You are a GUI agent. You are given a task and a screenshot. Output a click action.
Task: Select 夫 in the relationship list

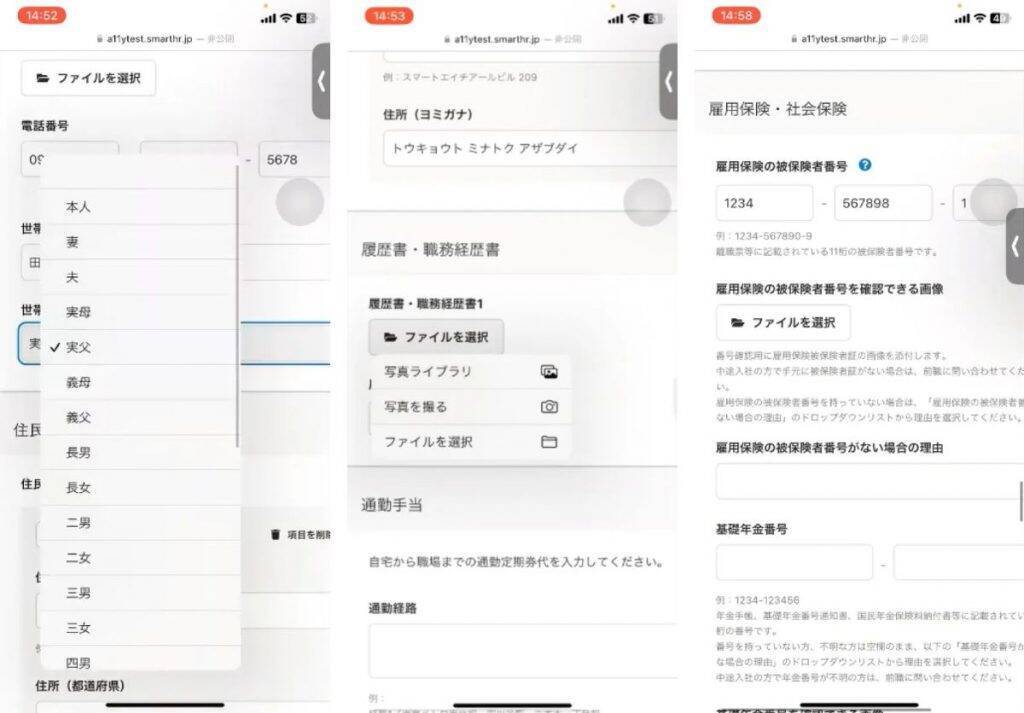pyautogui.click(x=140, y=277)
